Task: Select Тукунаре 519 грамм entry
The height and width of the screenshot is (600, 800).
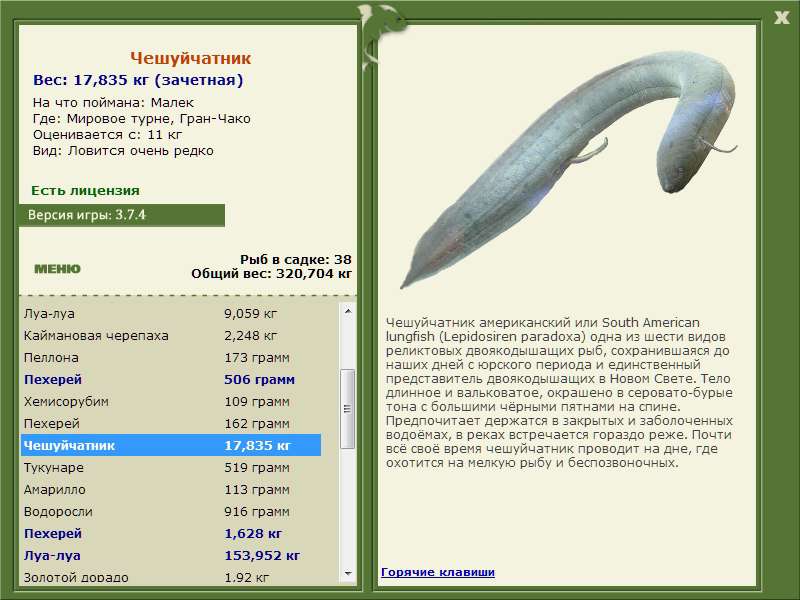Action: [170, 468]
